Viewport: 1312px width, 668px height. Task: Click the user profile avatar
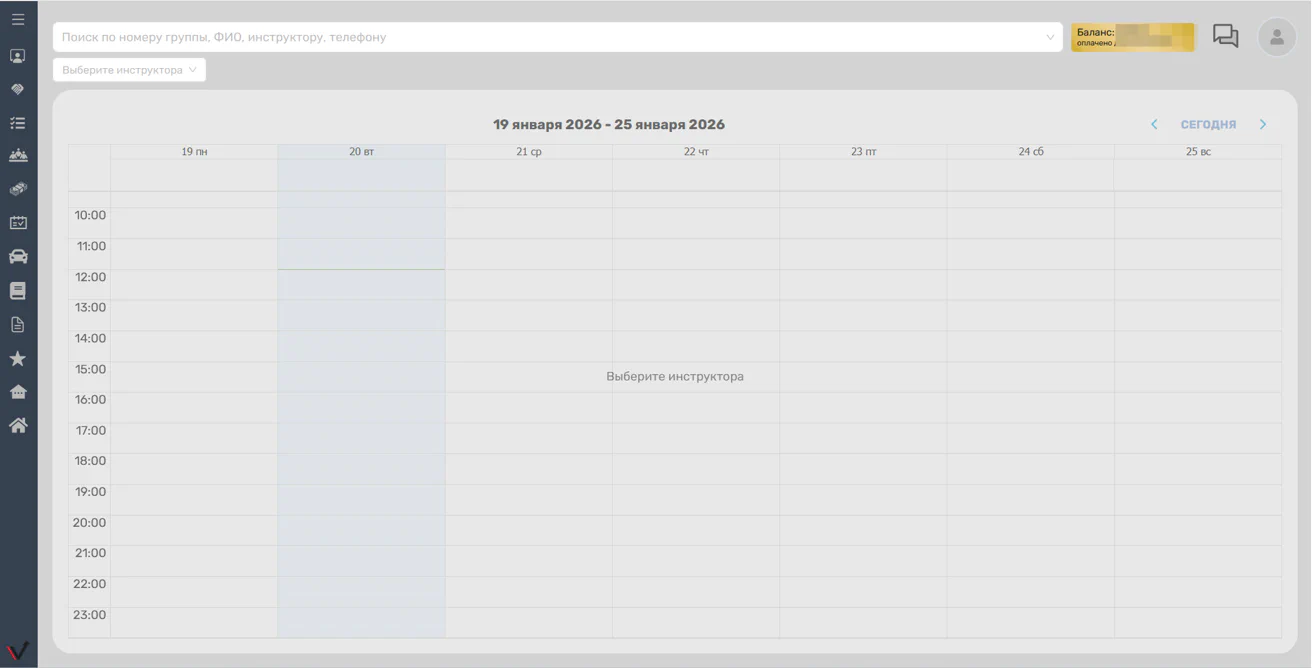[x=1276, y=37]
